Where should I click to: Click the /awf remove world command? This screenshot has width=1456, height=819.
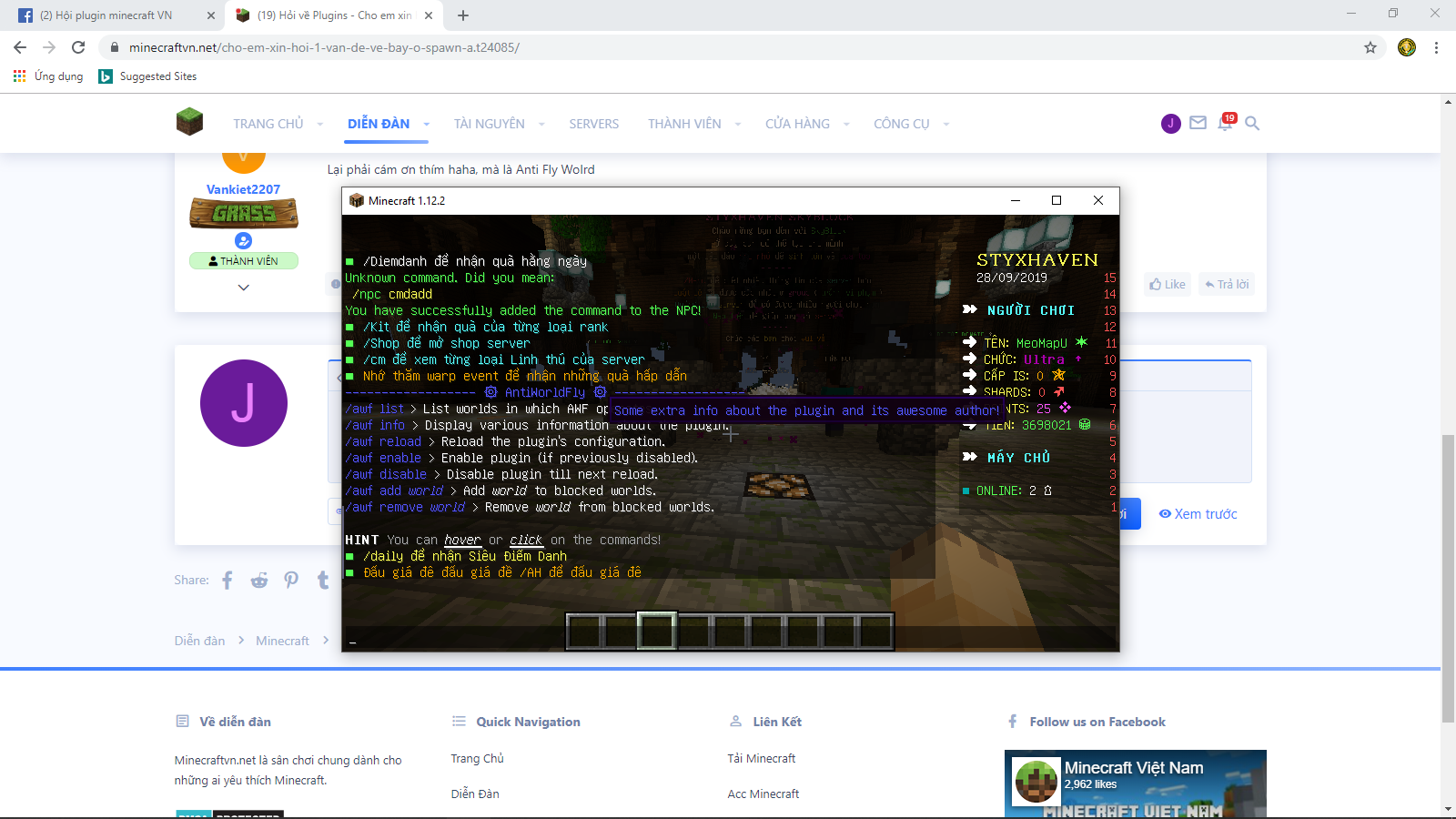point(405,507)
